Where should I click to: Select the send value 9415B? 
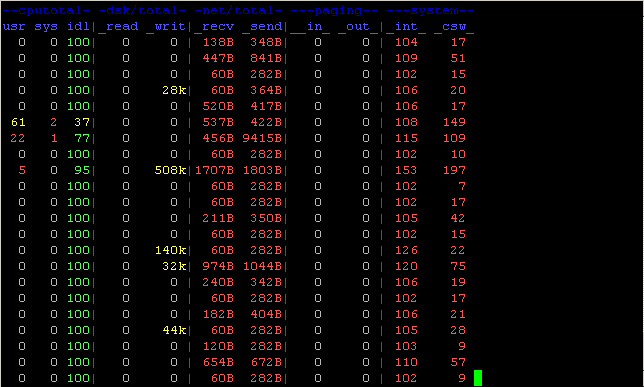tap(262, 138)
